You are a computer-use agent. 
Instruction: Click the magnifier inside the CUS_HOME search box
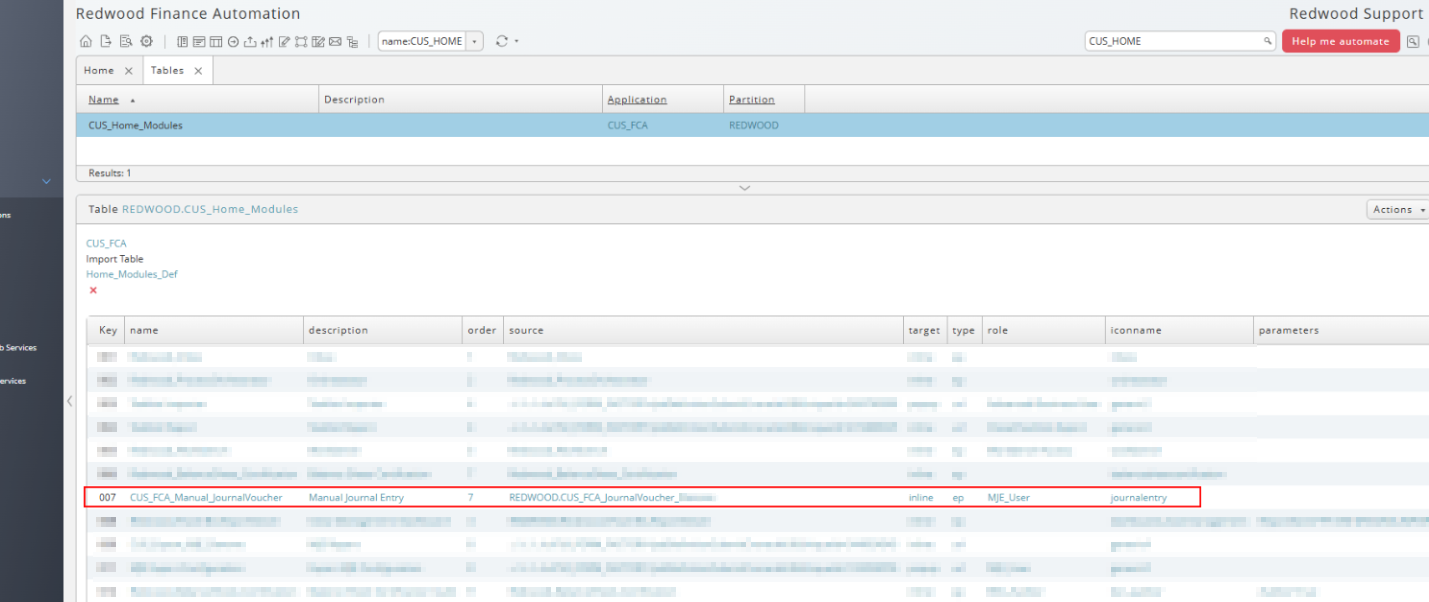(x=1268, y=41)
